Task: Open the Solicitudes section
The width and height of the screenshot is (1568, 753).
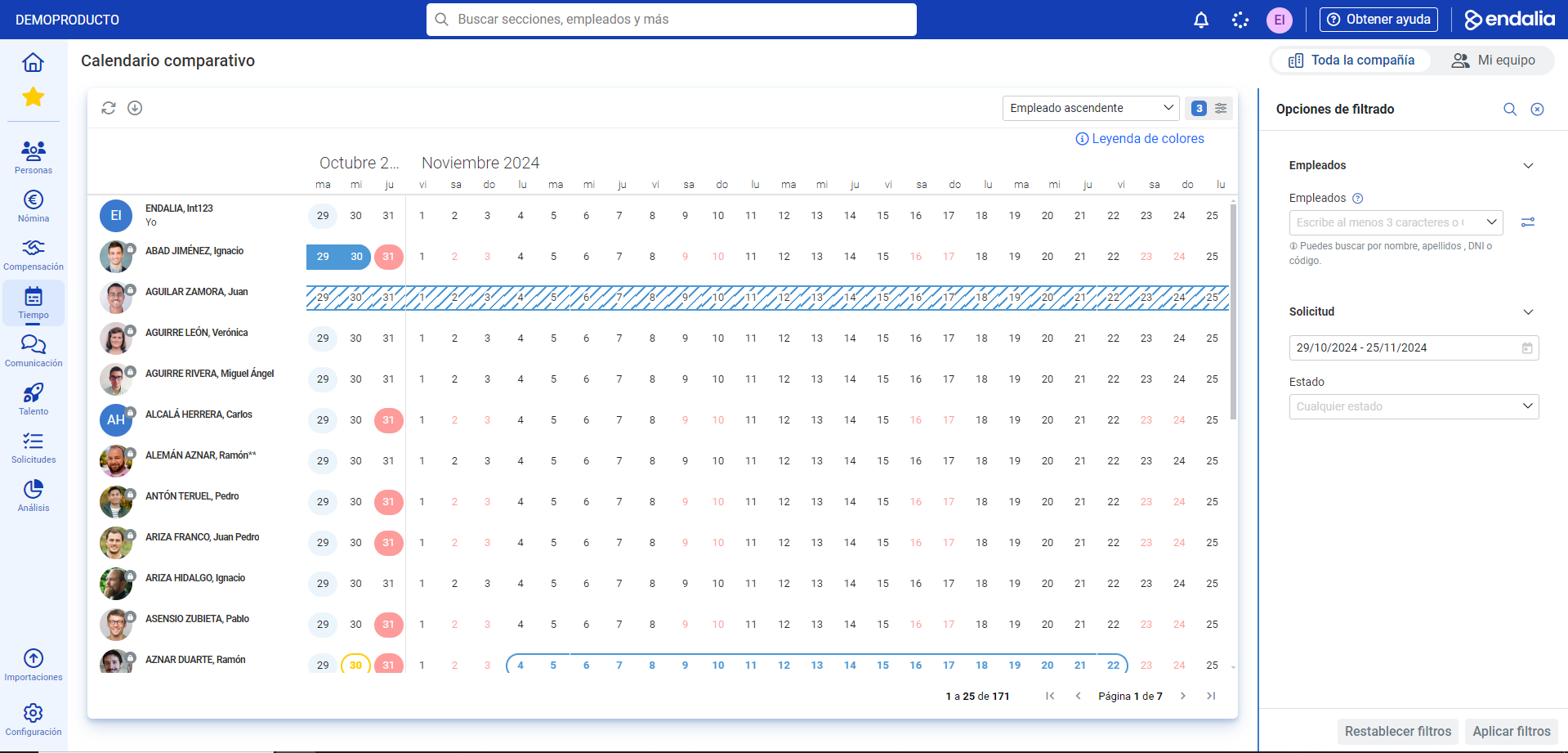Action: click(x=34, y=447)
